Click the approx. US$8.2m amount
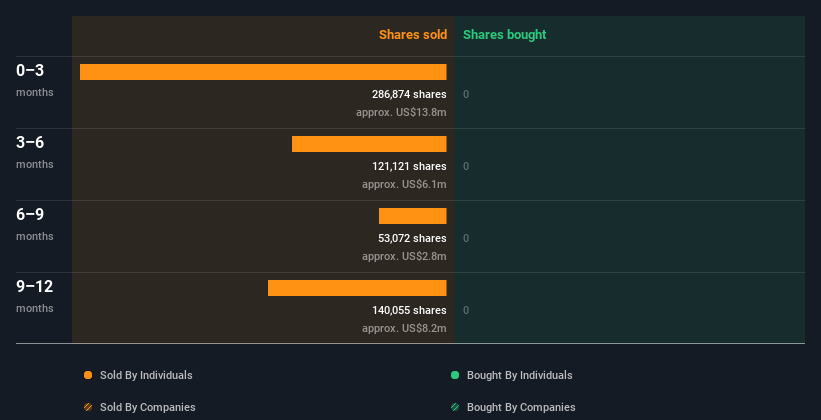 tap(404, 328)
